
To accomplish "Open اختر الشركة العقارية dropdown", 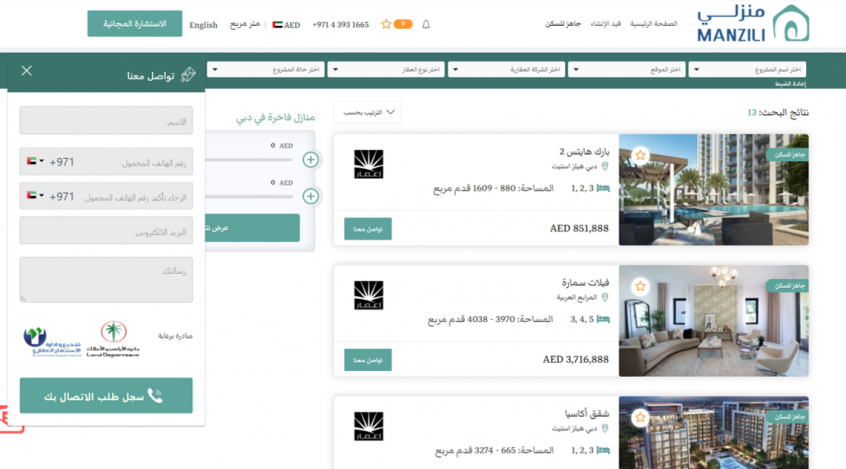I will pos(507,70).
